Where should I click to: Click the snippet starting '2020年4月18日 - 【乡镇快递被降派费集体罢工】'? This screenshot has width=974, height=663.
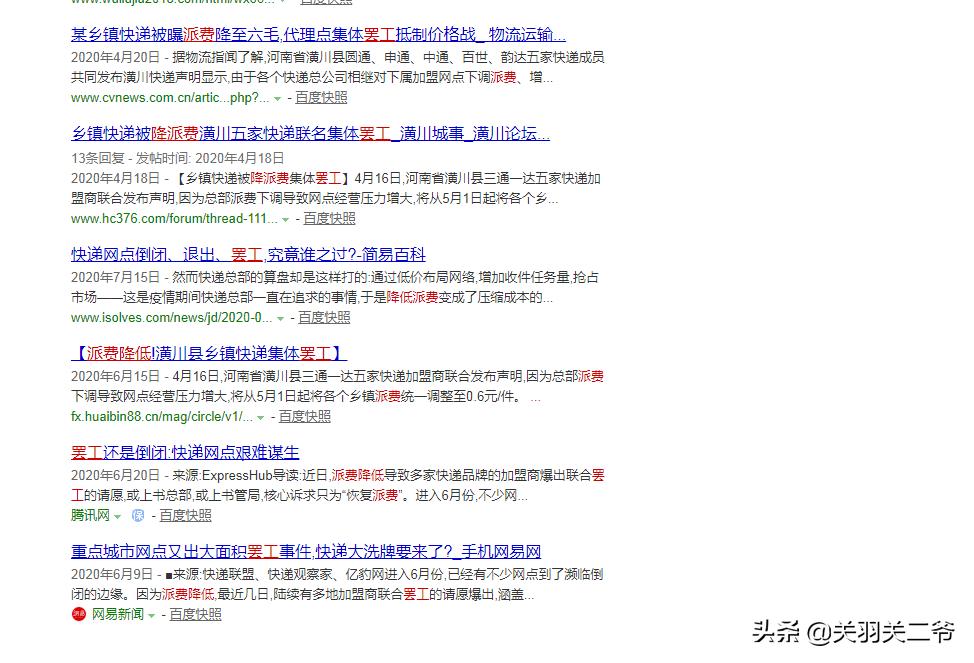[x=335, y=188]
